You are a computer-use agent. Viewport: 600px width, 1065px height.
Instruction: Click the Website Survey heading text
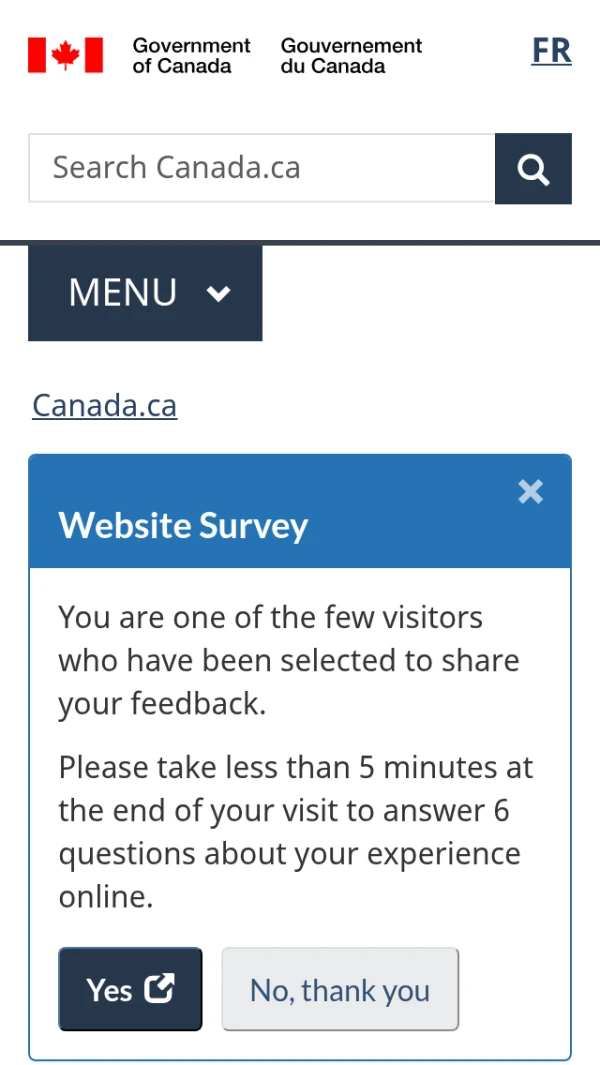pyautogui.click(x=183, y=525)
